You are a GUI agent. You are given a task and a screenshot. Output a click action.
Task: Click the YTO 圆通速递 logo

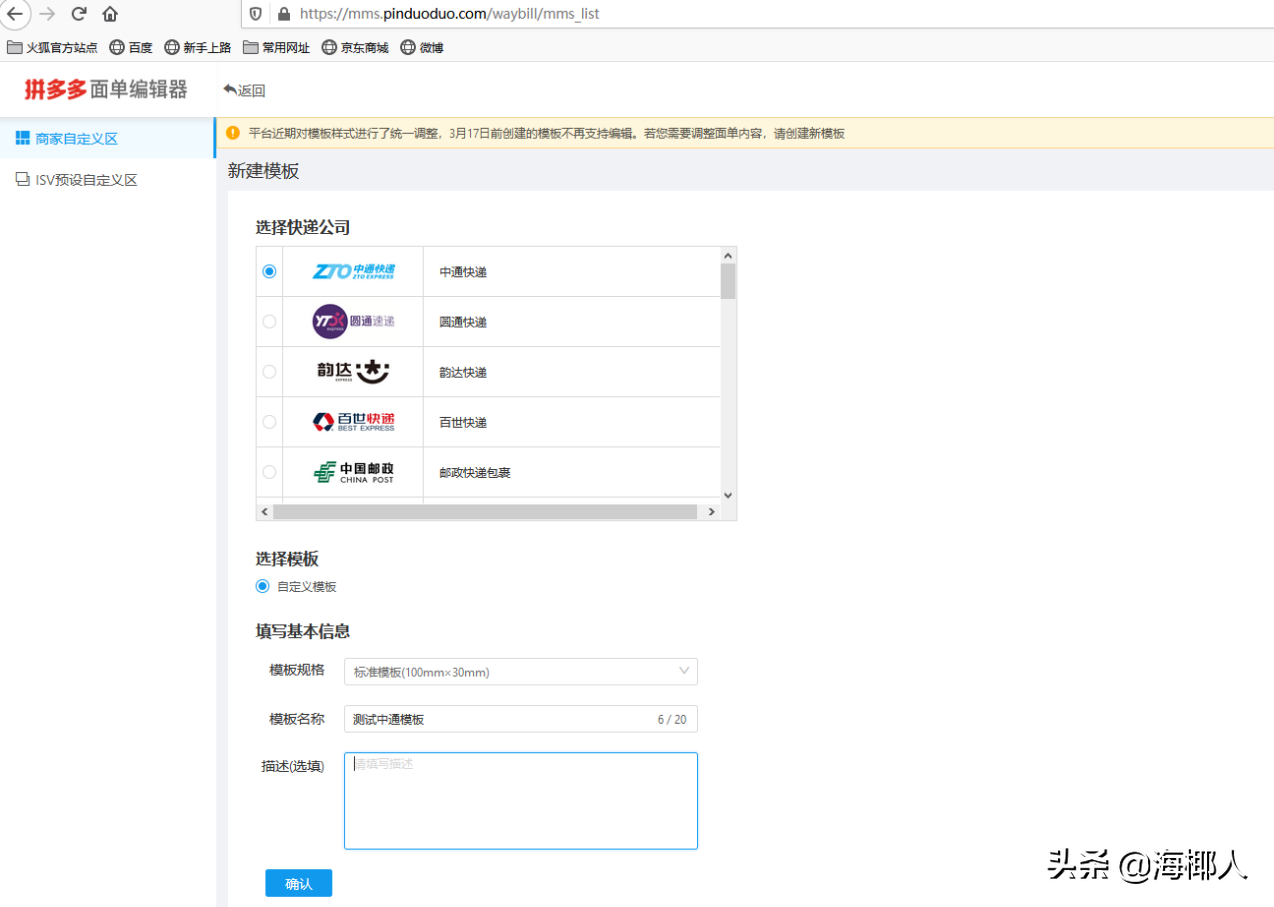pyautogui.click(x=350, y=321)
